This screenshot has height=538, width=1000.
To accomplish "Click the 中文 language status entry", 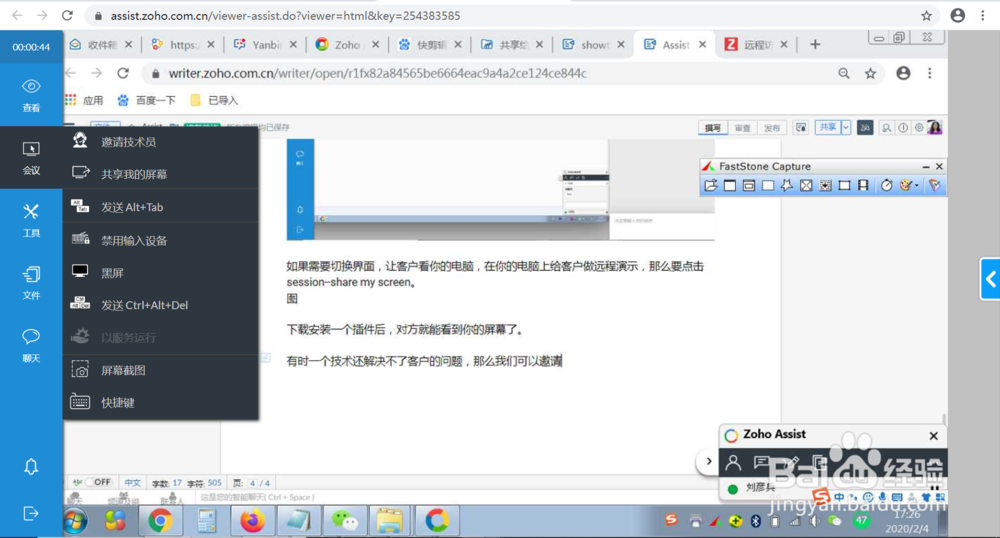I will pos(133,483).
